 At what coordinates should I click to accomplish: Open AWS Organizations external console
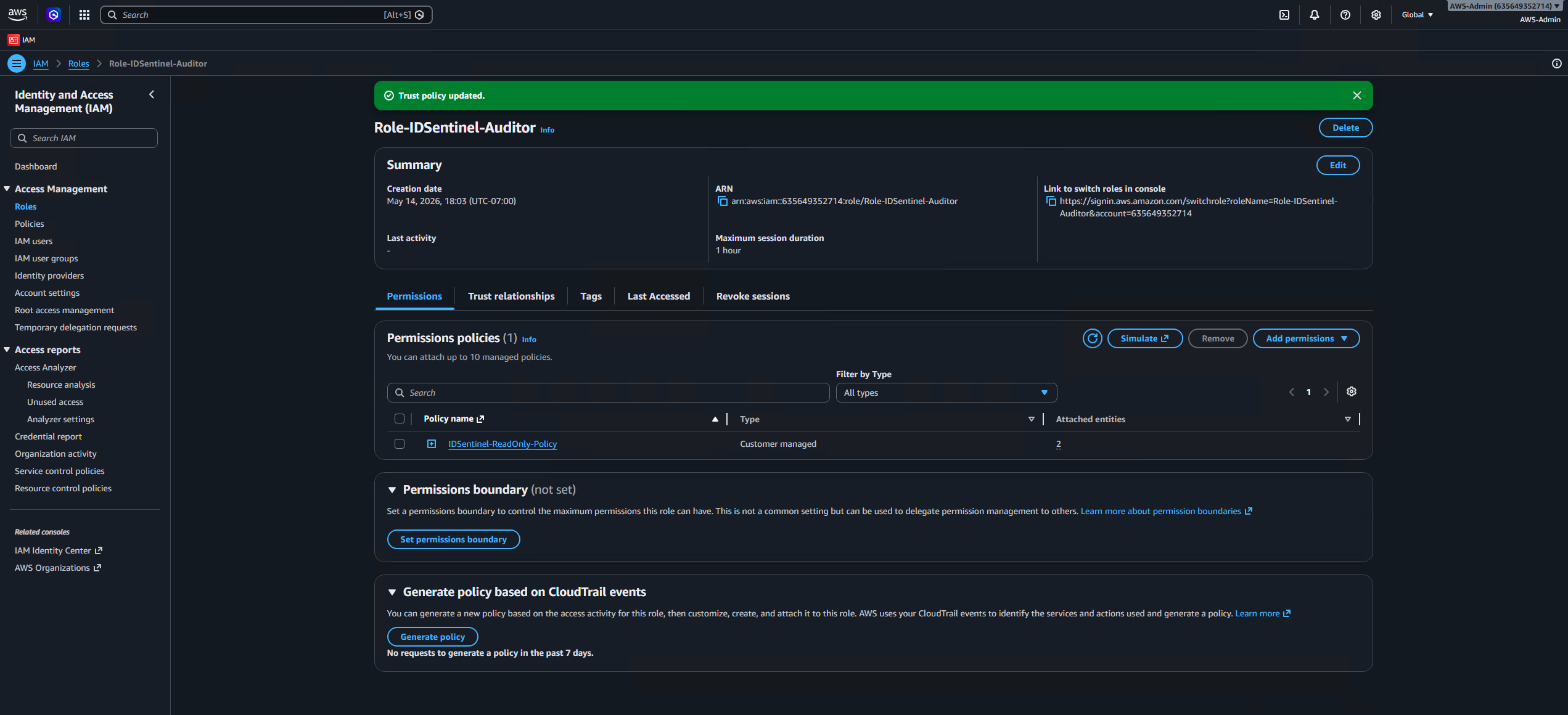(x=58, y=568)
